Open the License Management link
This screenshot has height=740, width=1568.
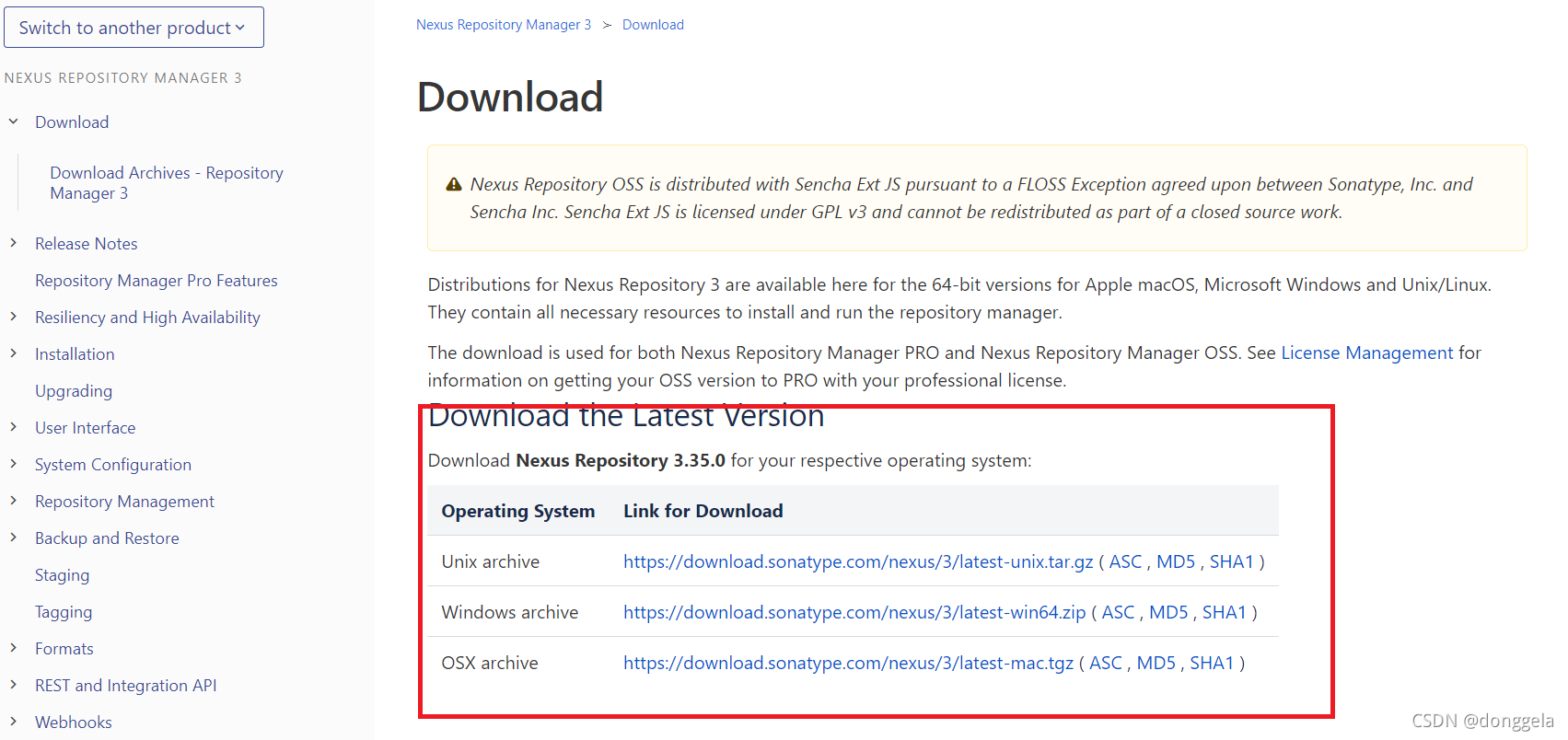click(x=1367, y=353)
